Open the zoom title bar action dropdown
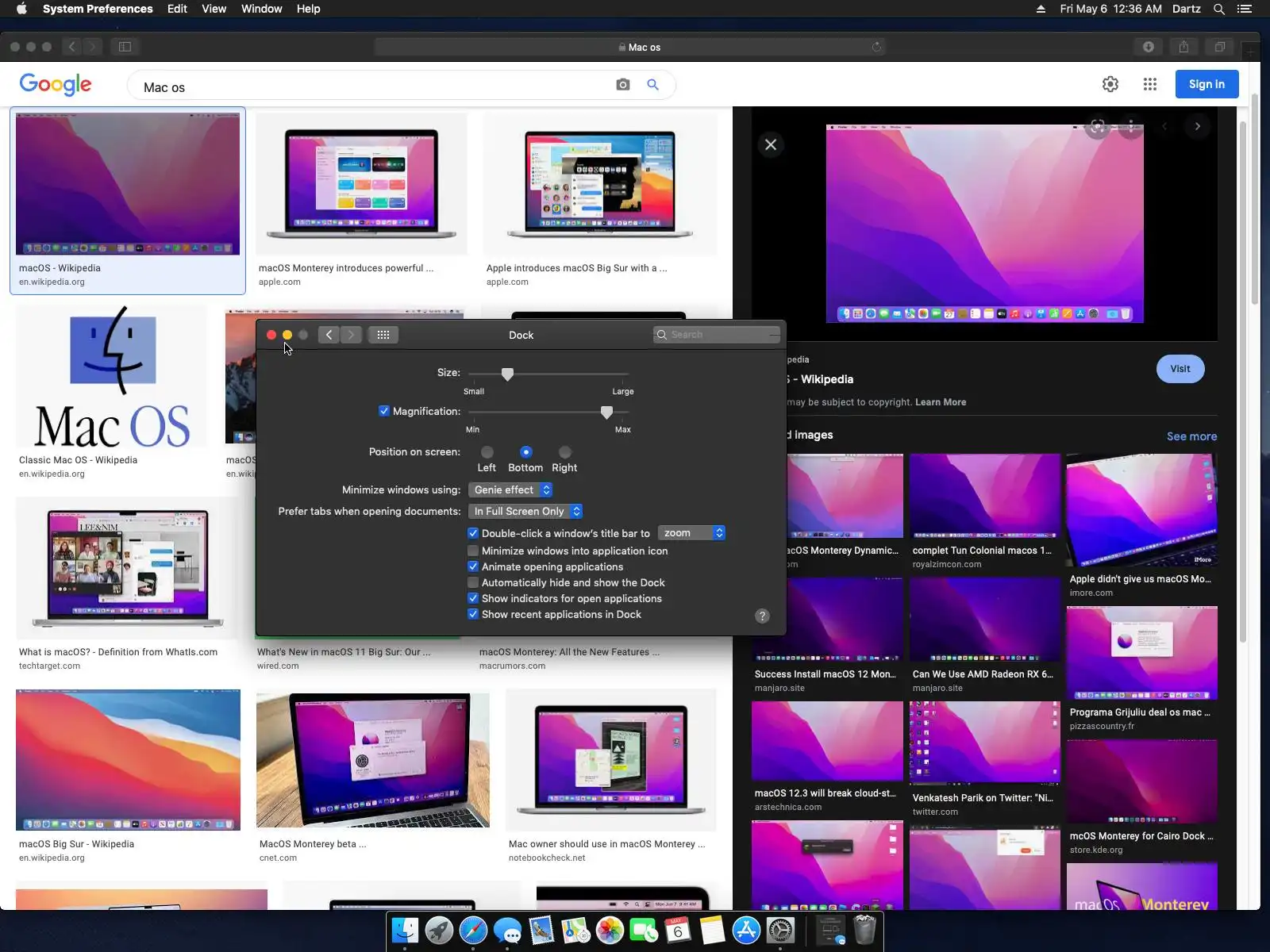The width and height of the screenshot is (1270, 952). pos(691,533)
